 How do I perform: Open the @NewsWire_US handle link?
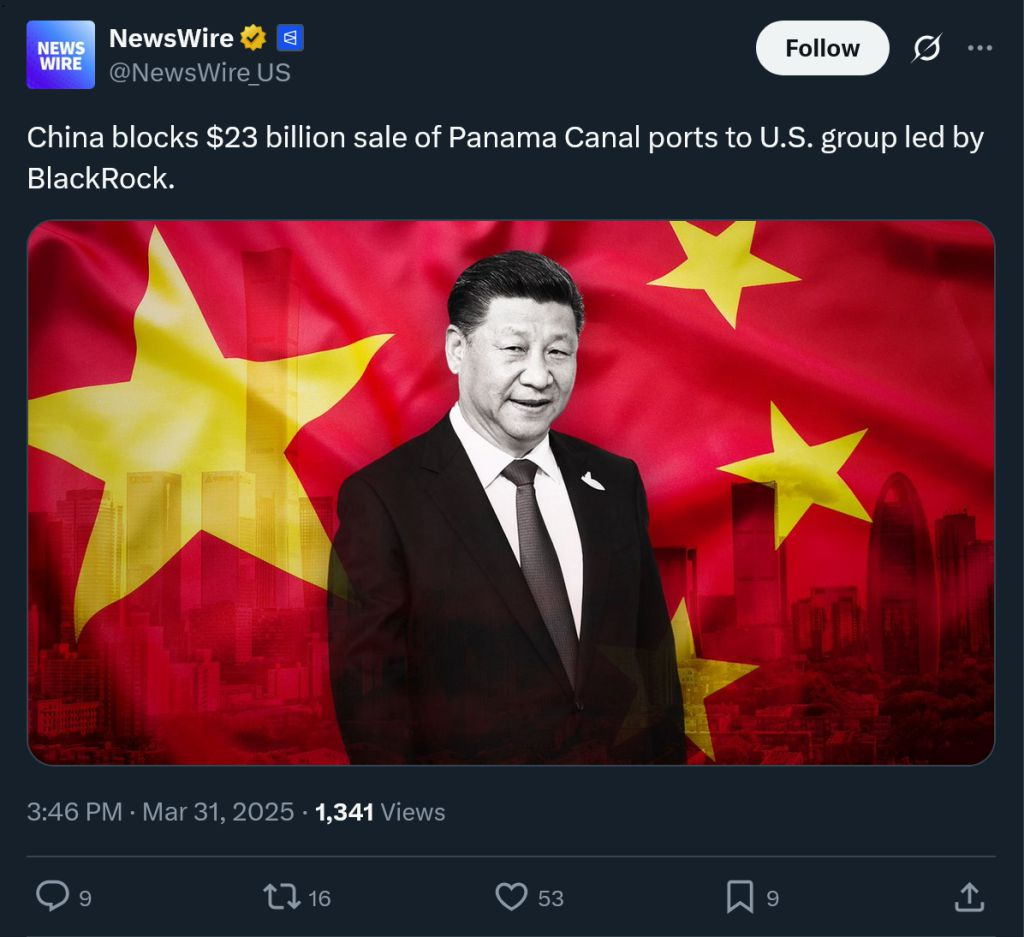tap(200, 72)
